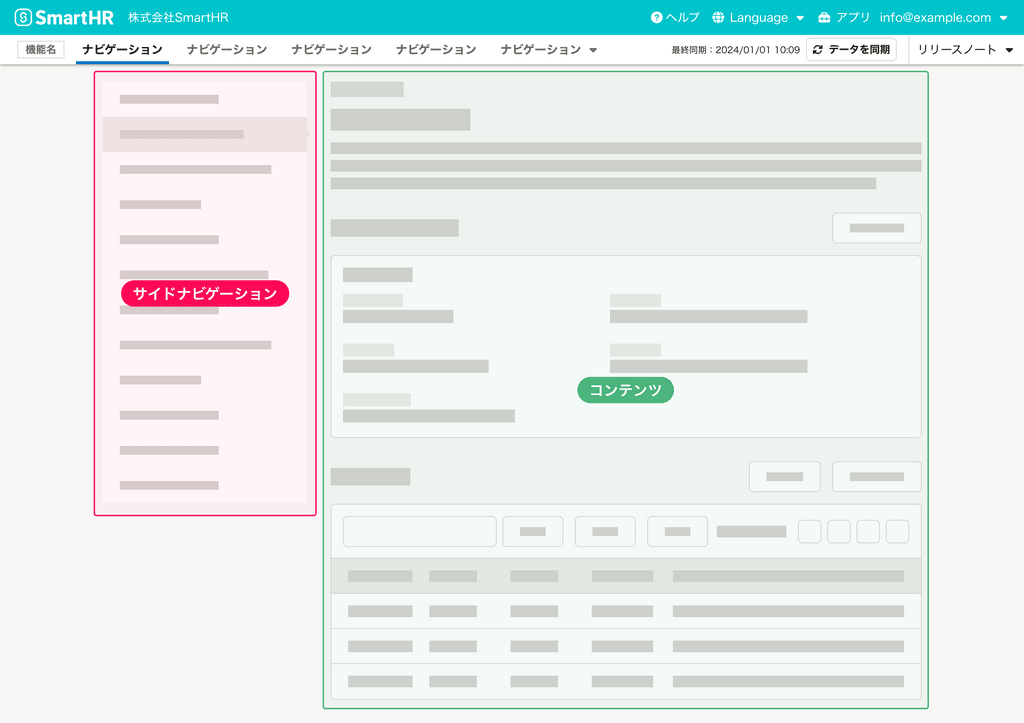This screenshot has width=1024, height=723.
Task: Select the third ナビゲーション tab
Action: click(x=331, y=48)
